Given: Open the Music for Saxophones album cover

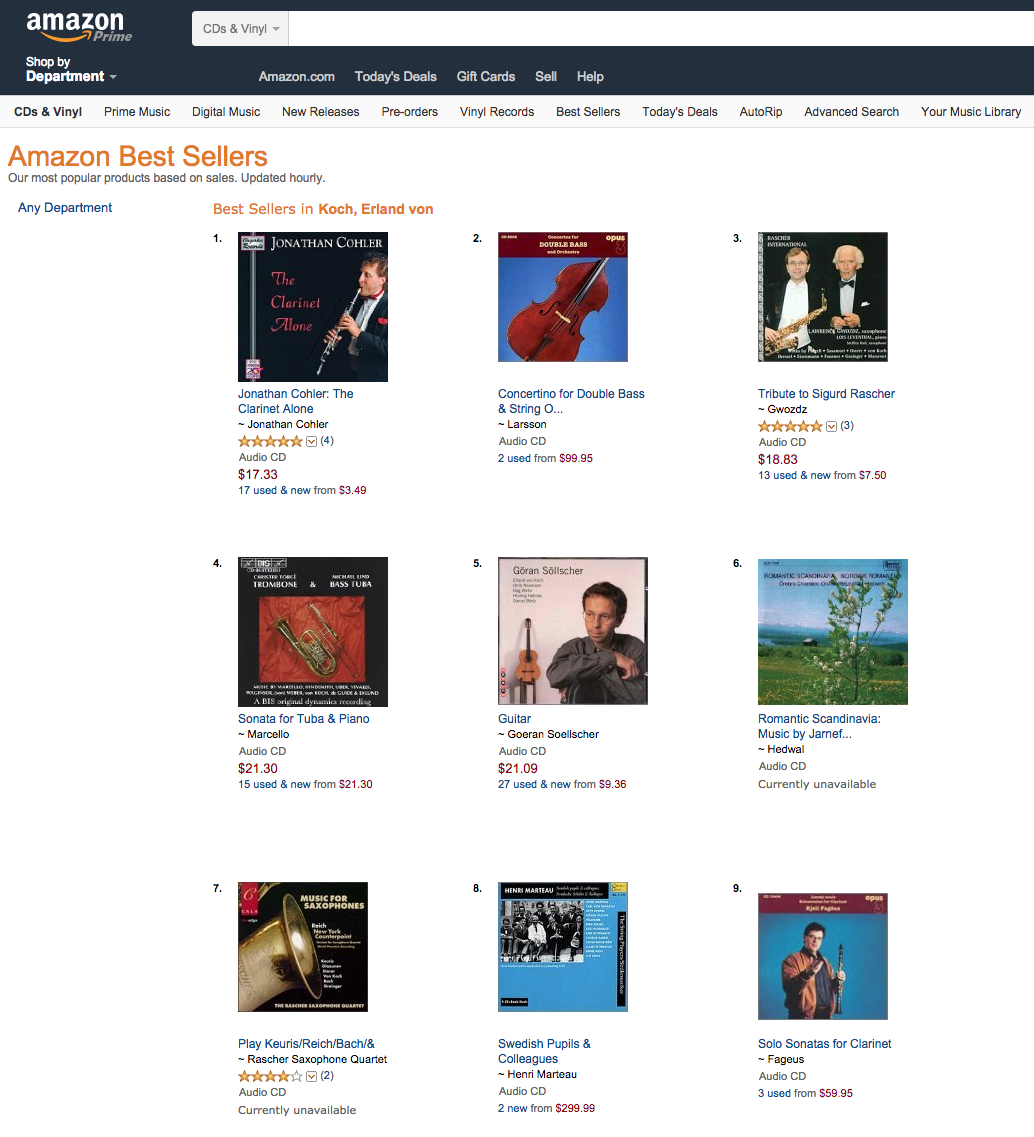Looking at the screenshot, I should (303, 947).
